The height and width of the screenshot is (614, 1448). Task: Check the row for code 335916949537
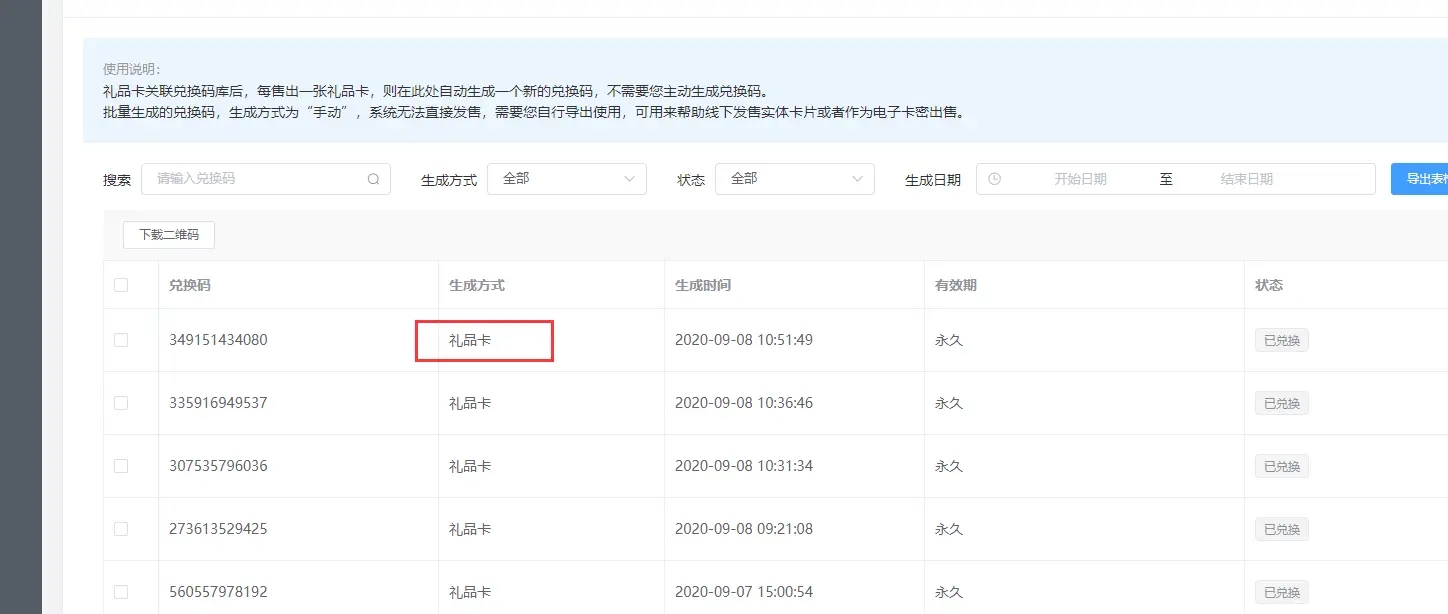[121, 403]
